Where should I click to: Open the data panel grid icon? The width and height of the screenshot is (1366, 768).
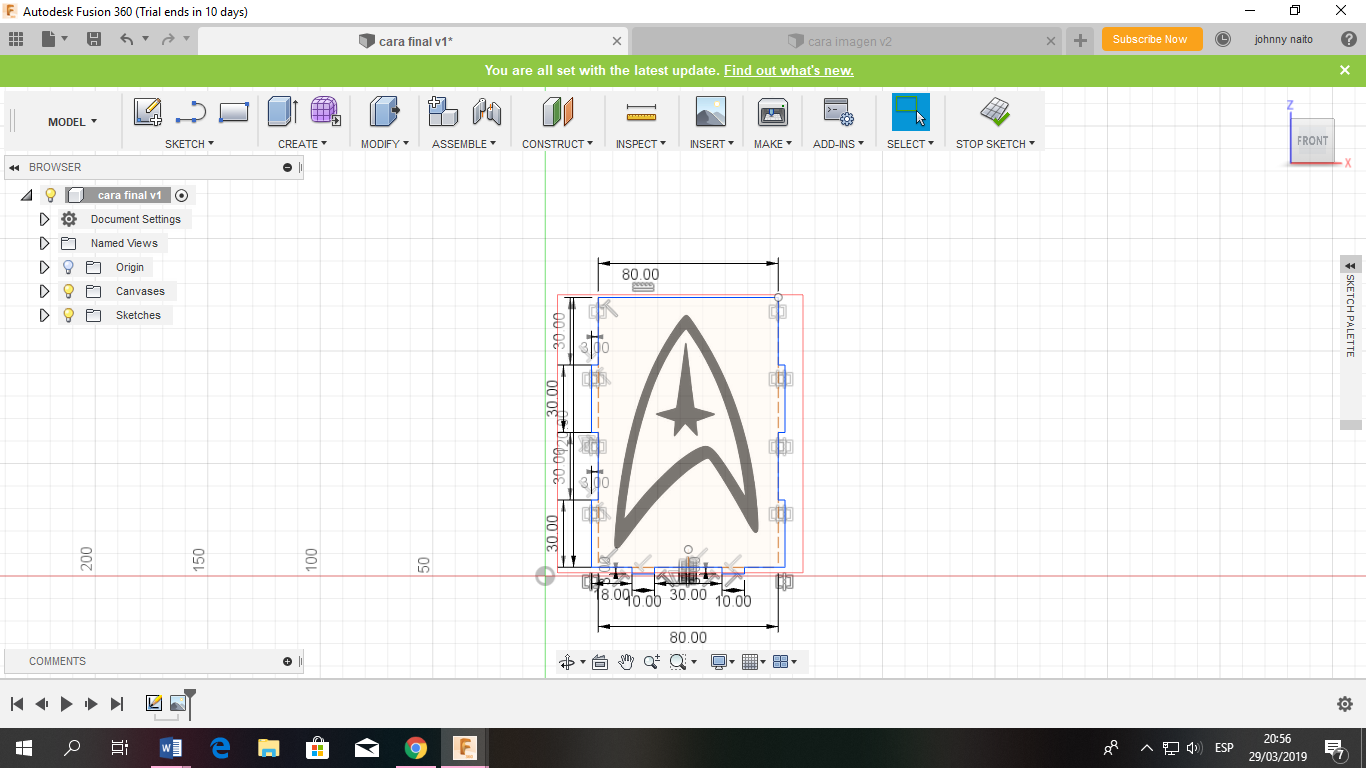(16, 39)
